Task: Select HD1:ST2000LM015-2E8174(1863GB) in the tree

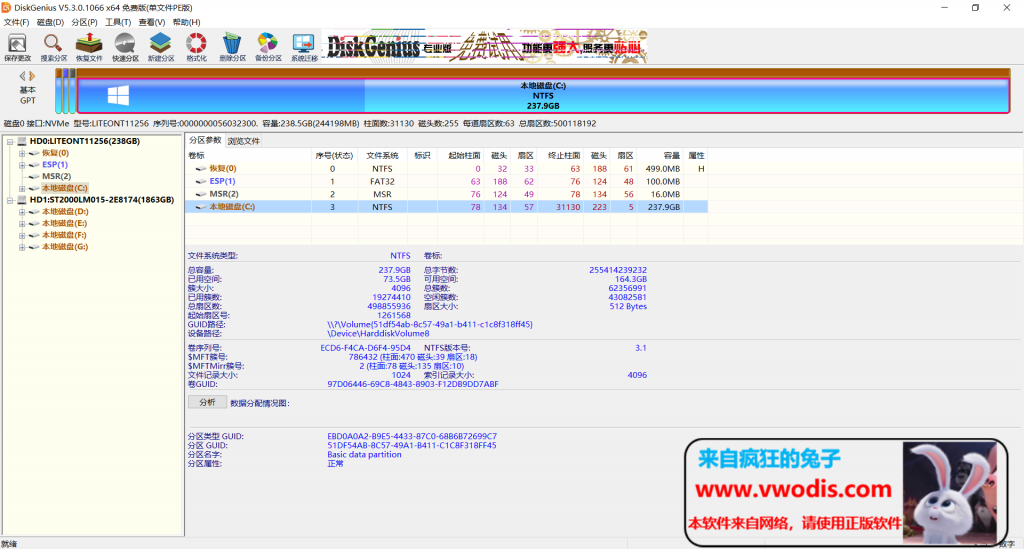Action: click(102, 200)
